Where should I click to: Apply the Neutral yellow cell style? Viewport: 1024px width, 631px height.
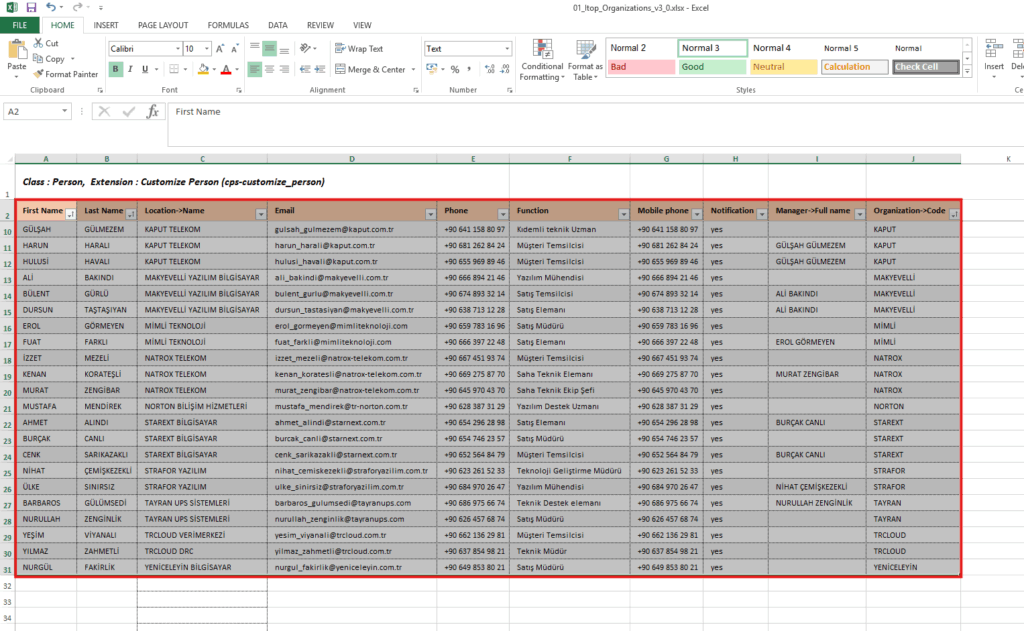coord(784,67)
